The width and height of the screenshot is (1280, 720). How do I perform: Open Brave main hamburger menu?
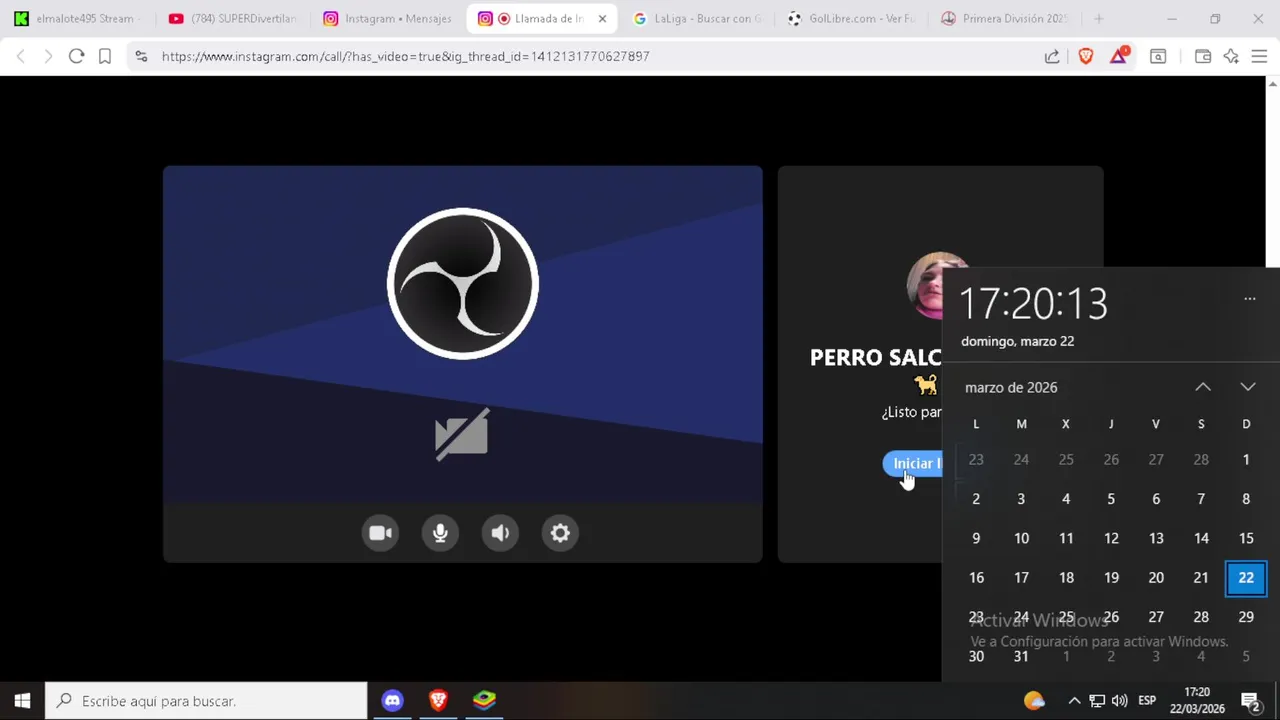(x=1259, y=57)
